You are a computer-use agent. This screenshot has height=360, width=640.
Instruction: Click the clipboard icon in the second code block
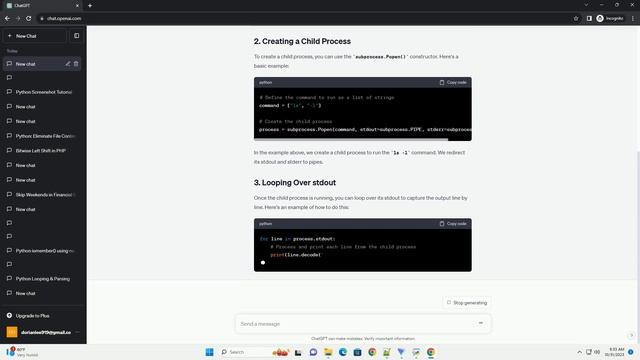pos(442,224)
